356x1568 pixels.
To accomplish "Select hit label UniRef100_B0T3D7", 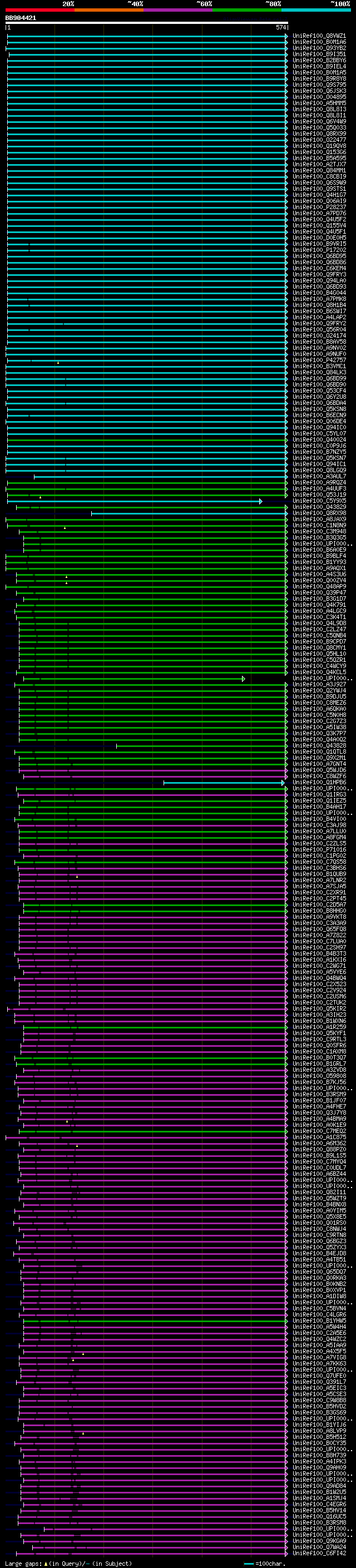I will click(319, 1057).
